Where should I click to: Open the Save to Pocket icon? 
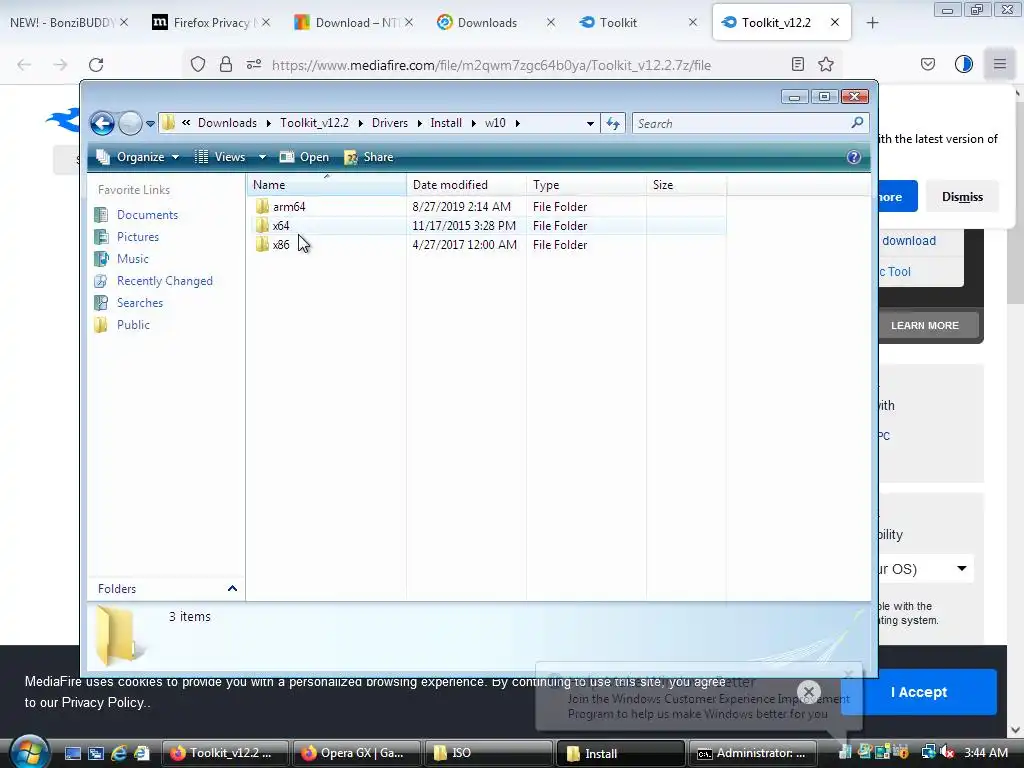pyautogui.click(x=928, y=64)
